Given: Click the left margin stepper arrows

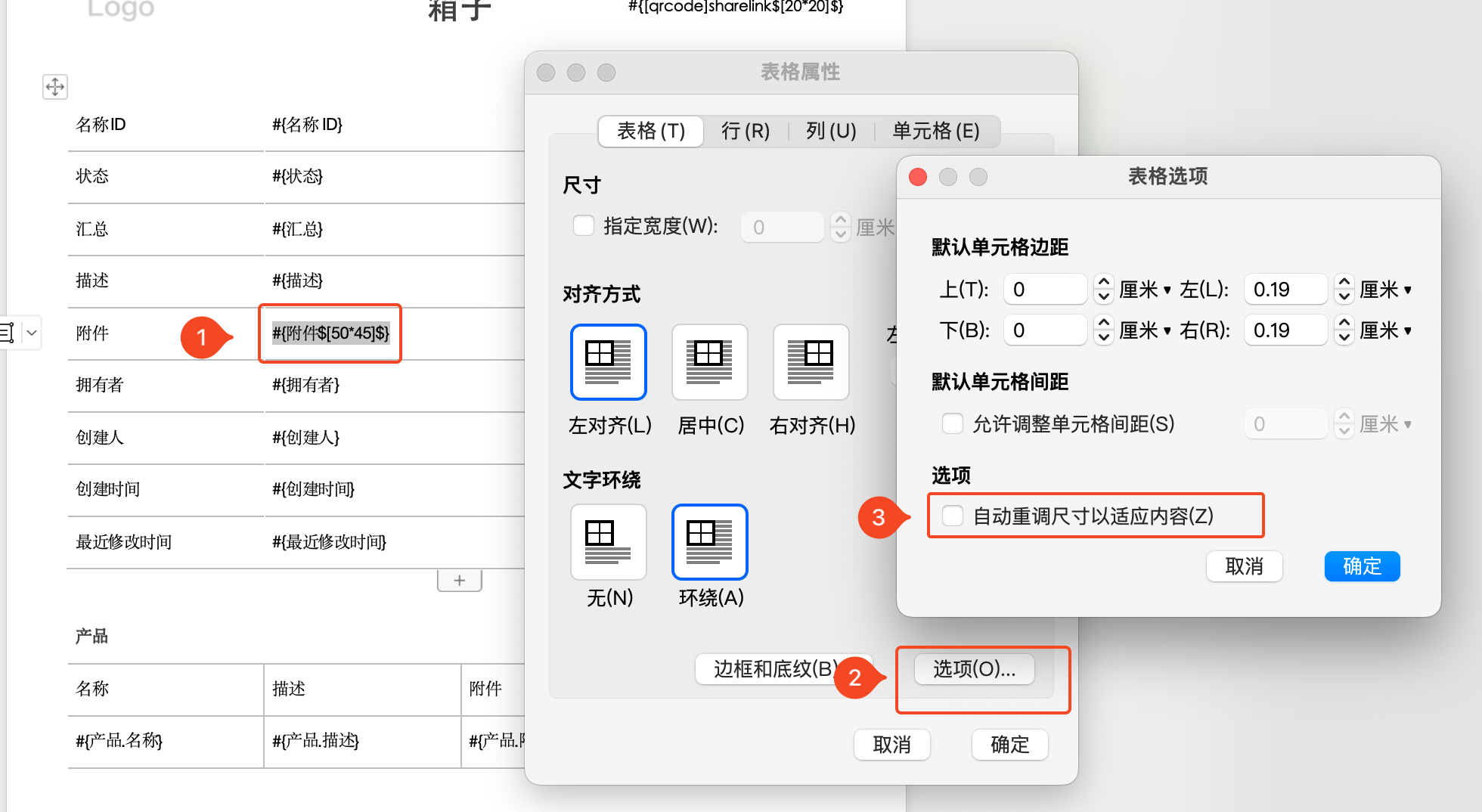Looking at the screenshot, I should click(x=1344, y=290).
